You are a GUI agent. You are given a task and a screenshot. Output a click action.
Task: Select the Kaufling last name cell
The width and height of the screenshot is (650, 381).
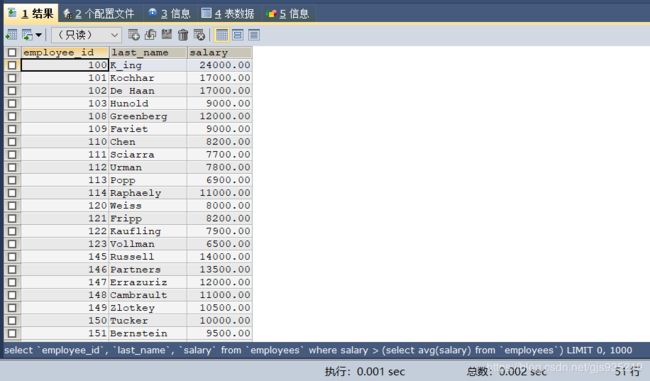point(148,231)
